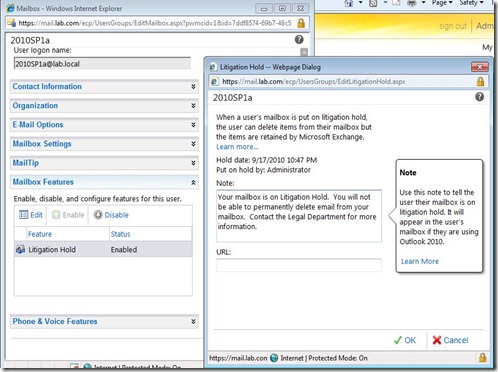Click the Internet Explorer icon in Mailbox title bar
This screenshot has height=372, width=498.
click(11, 8)
